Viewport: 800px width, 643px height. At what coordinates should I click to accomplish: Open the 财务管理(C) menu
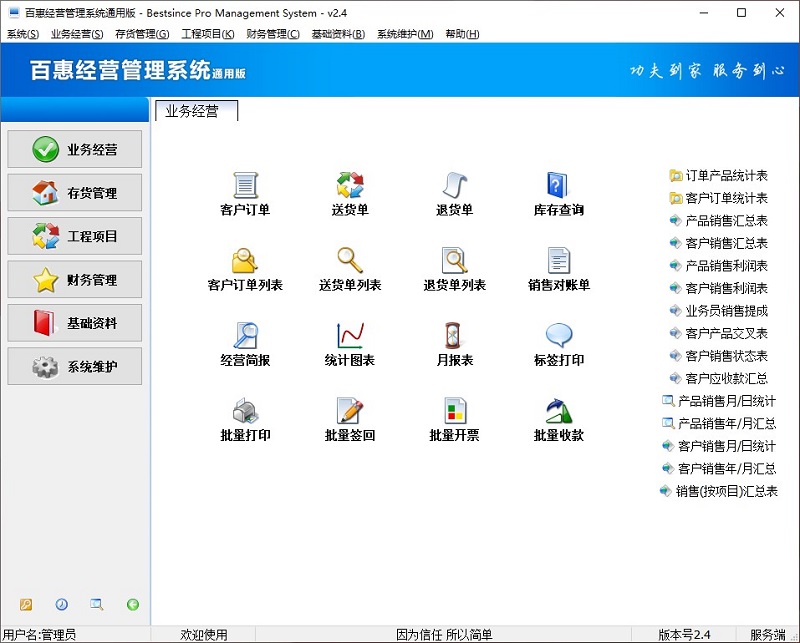click(273, 34)
